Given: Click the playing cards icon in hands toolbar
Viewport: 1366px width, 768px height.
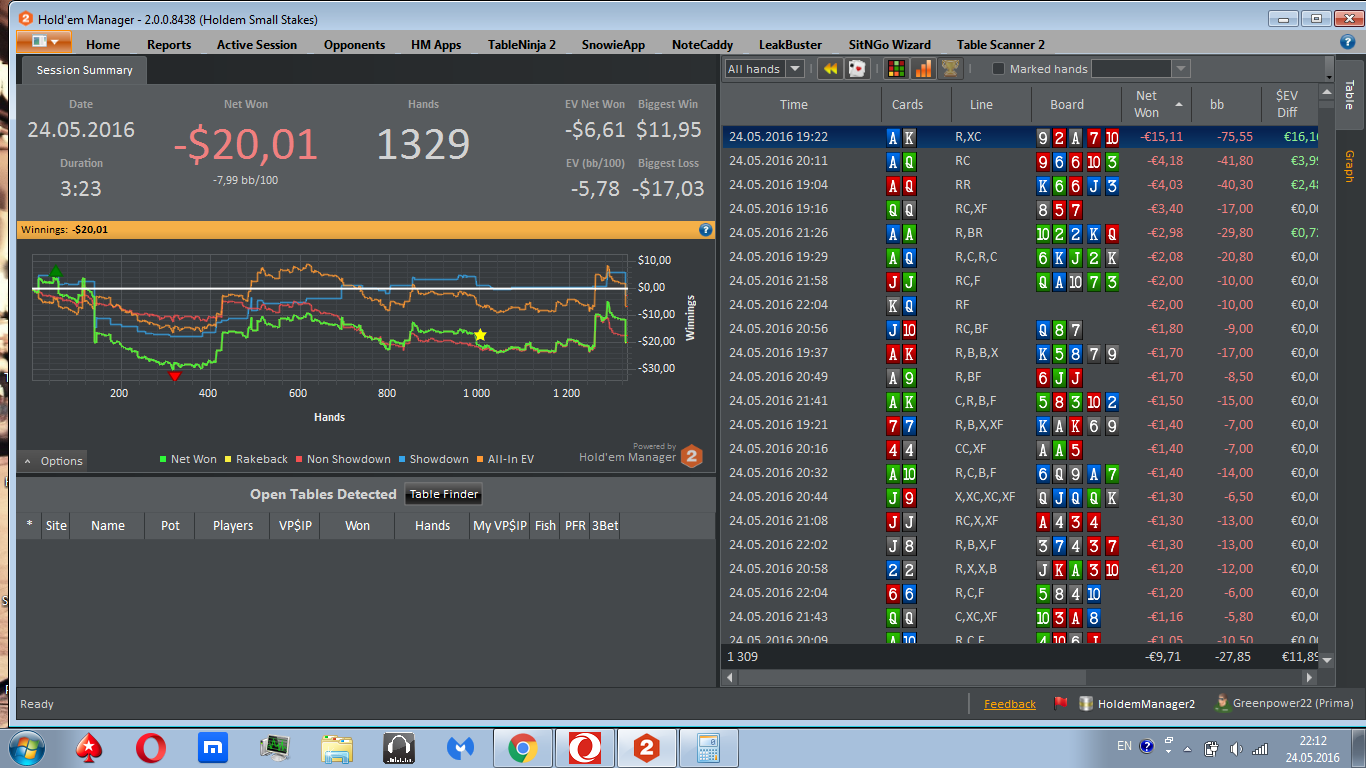Looking at the screenshot, I should pos(857,69).
